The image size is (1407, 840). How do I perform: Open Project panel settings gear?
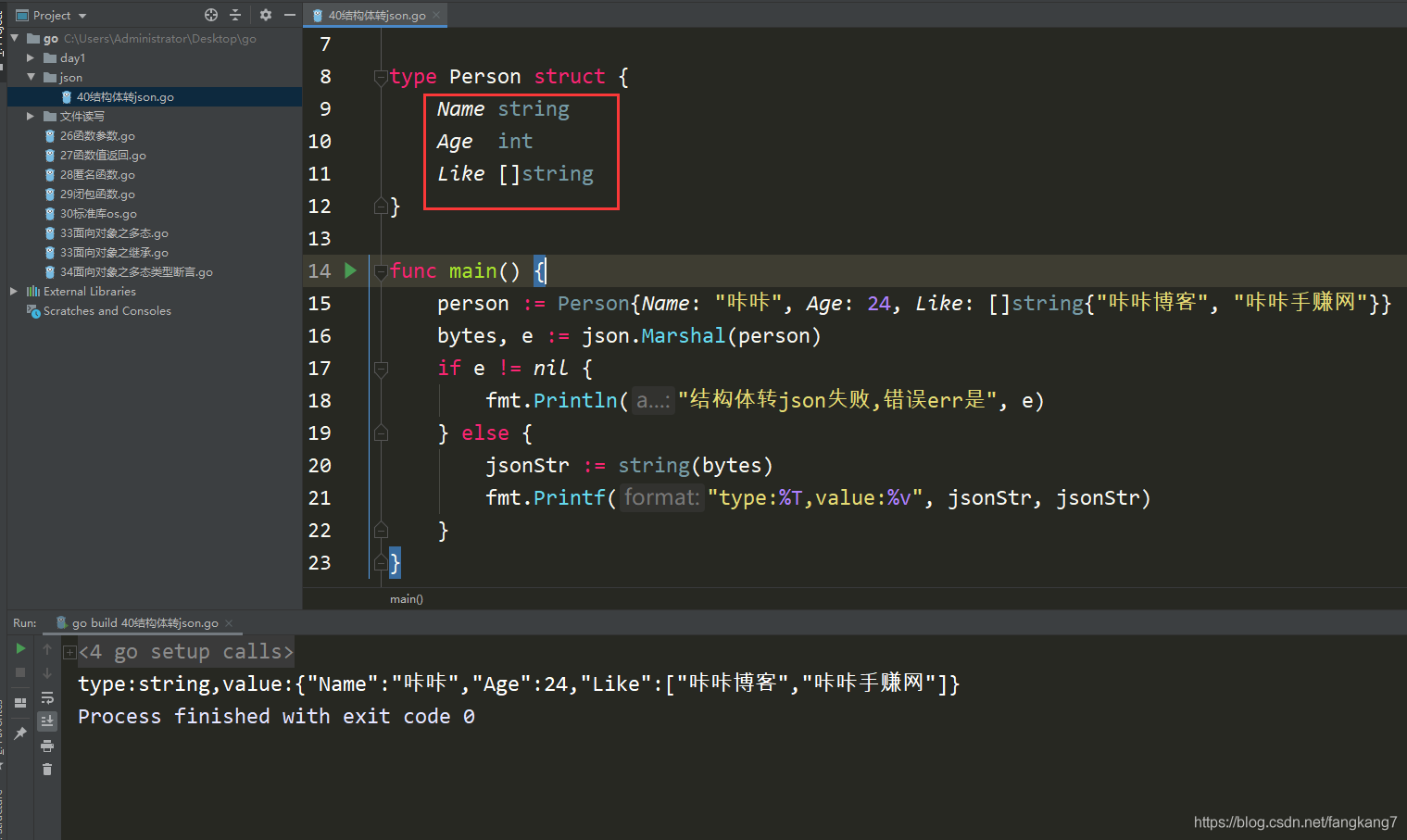(266, 15)
